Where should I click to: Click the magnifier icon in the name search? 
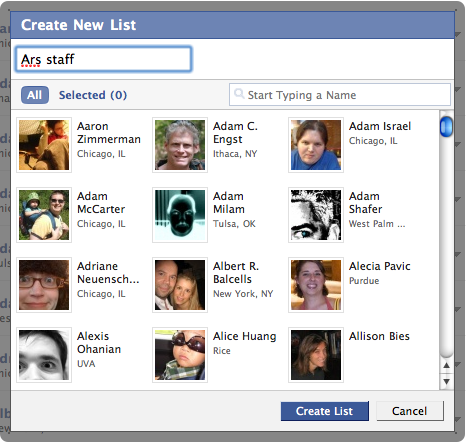[239, 93]
